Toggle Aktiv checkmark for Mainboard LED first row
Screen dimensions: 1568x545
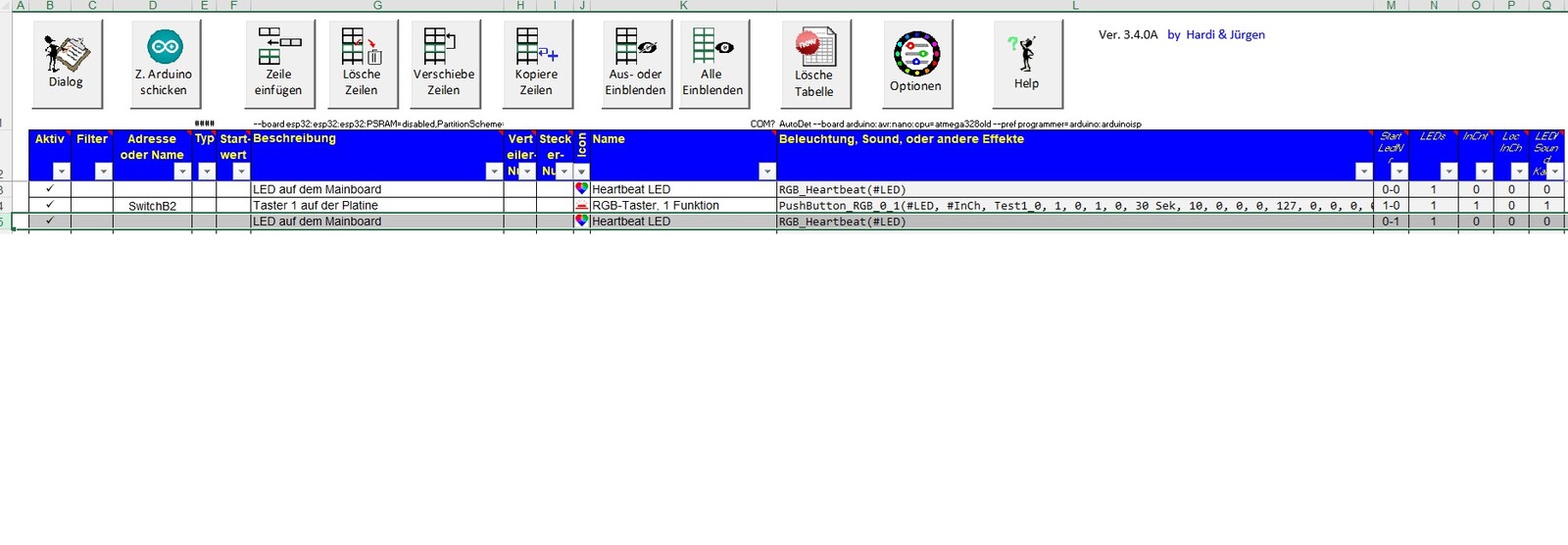(50, 189)
